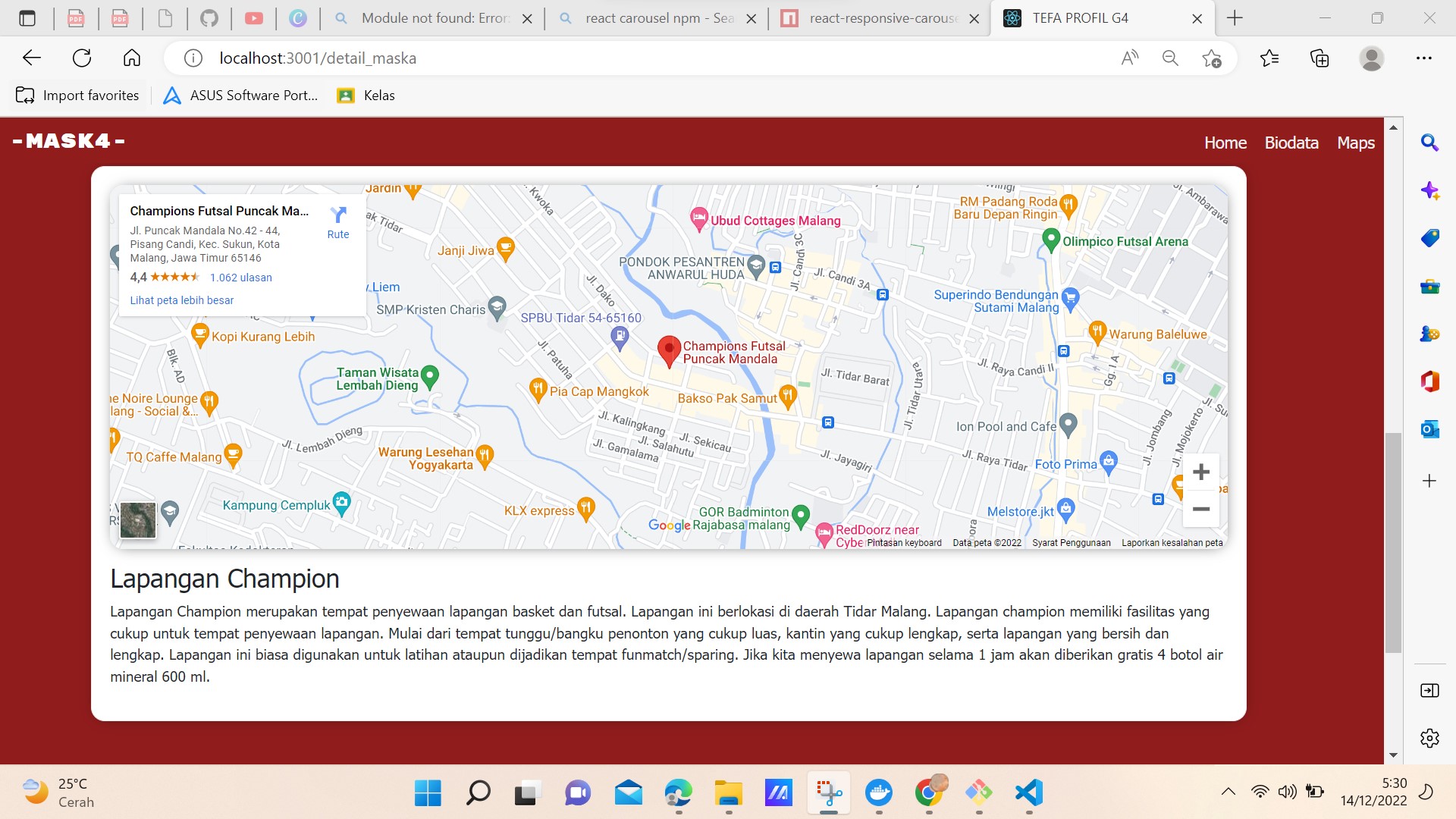Add this page to favorites with the star
1456x819 pixels.
click(1211, 58)
